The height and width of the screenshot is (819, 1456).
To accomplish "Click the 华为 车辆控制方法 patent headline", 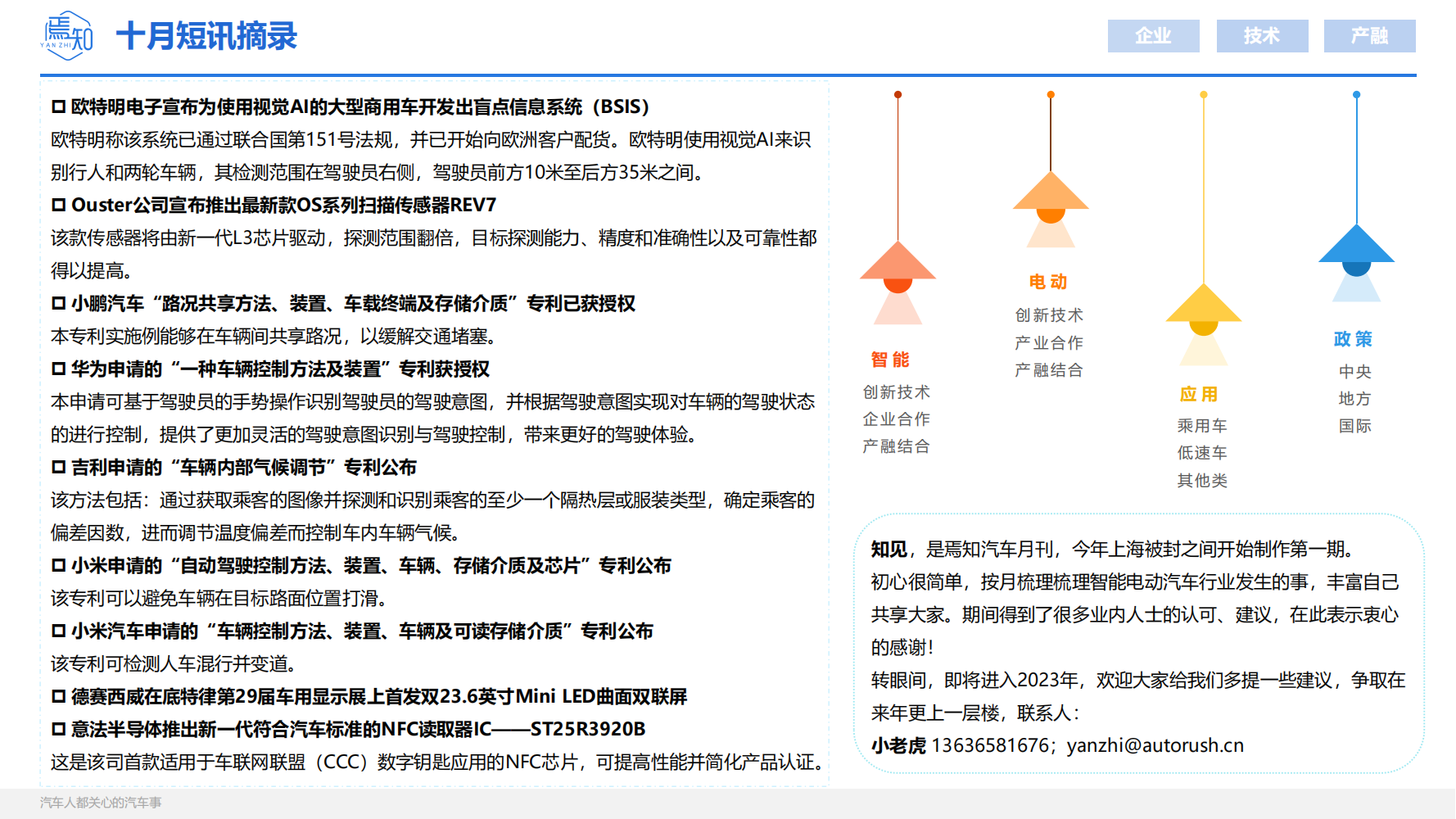I will click(x=280, y=369).
